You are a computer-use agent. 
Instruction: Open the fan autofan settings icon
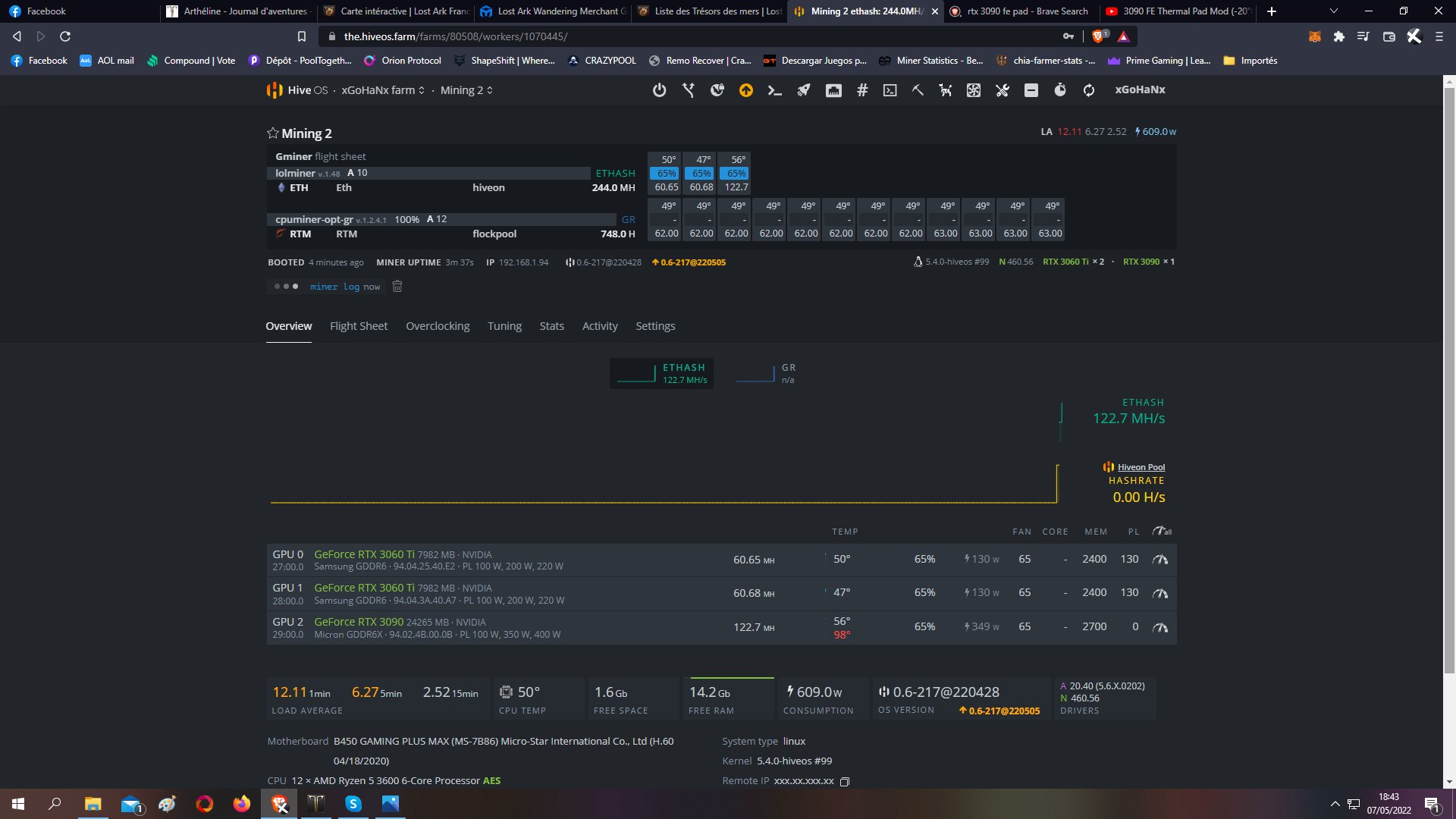[974, 90]
